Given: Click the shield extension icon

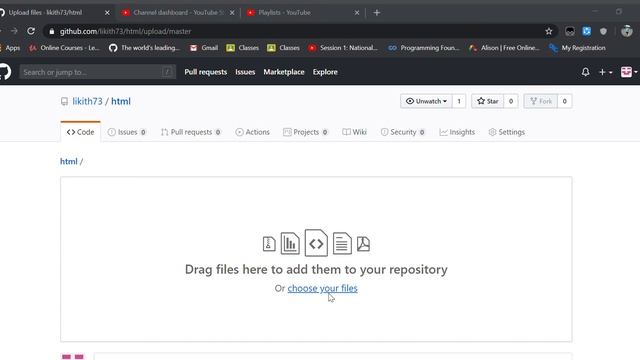Looking at the screenshot, I should 603,31.
